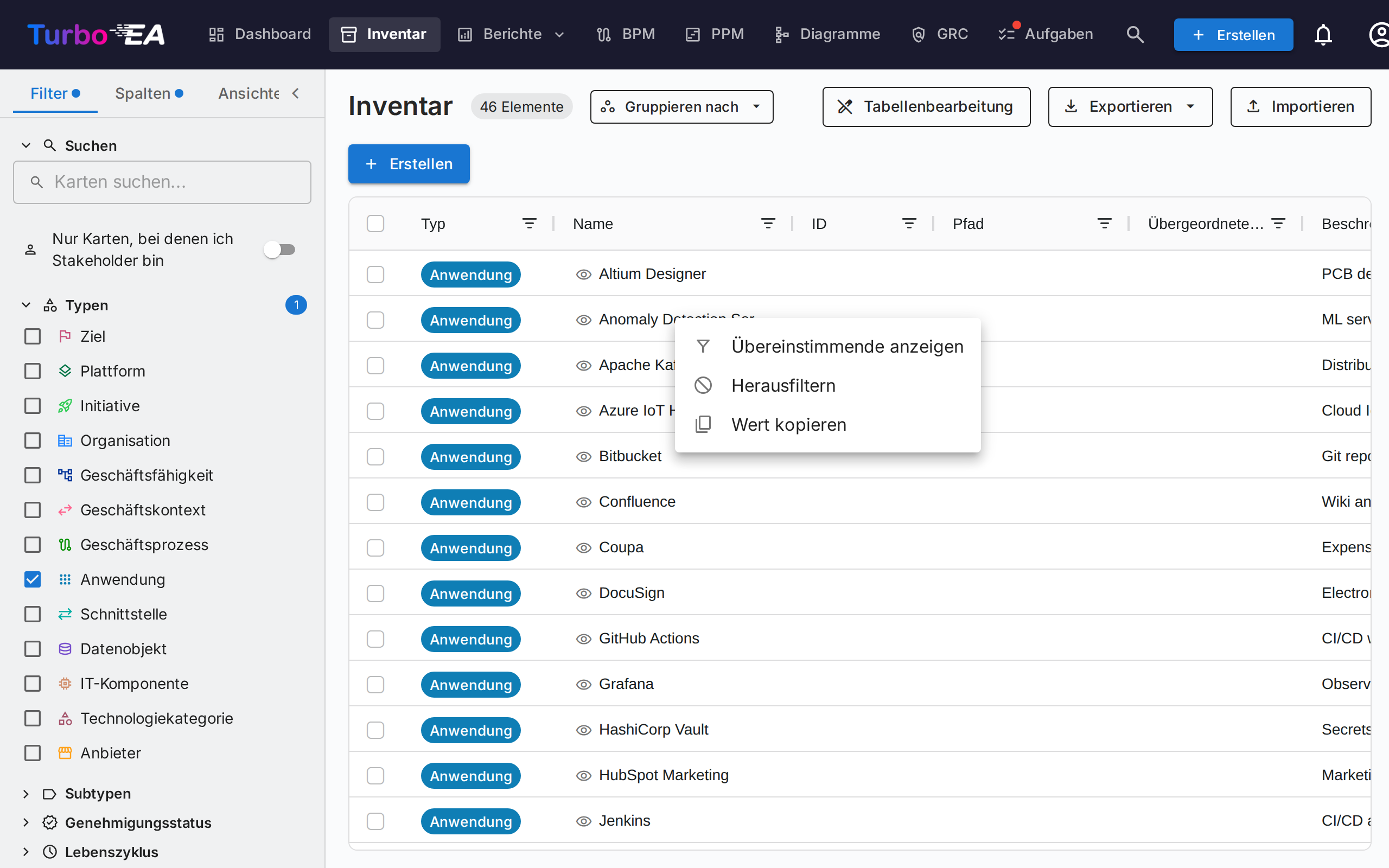Click the Technologiekategorie shapes icon
The height and width of the screenshot is (868, 1389).
coord(65,718)
